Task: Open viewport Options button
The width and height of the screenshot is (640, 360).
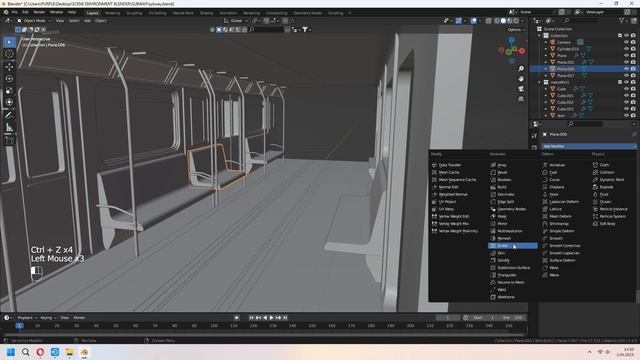Action: (x=516, y=30)
